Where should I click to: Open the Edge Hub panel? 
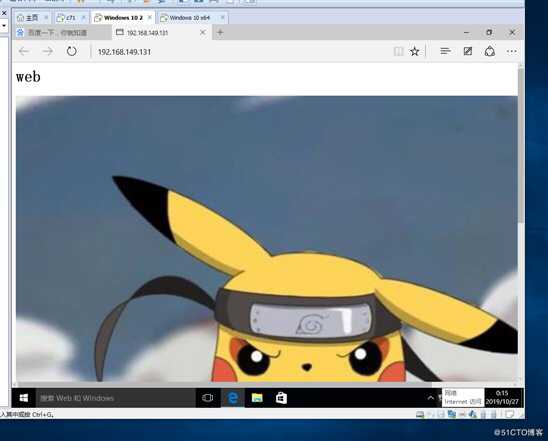445,51
